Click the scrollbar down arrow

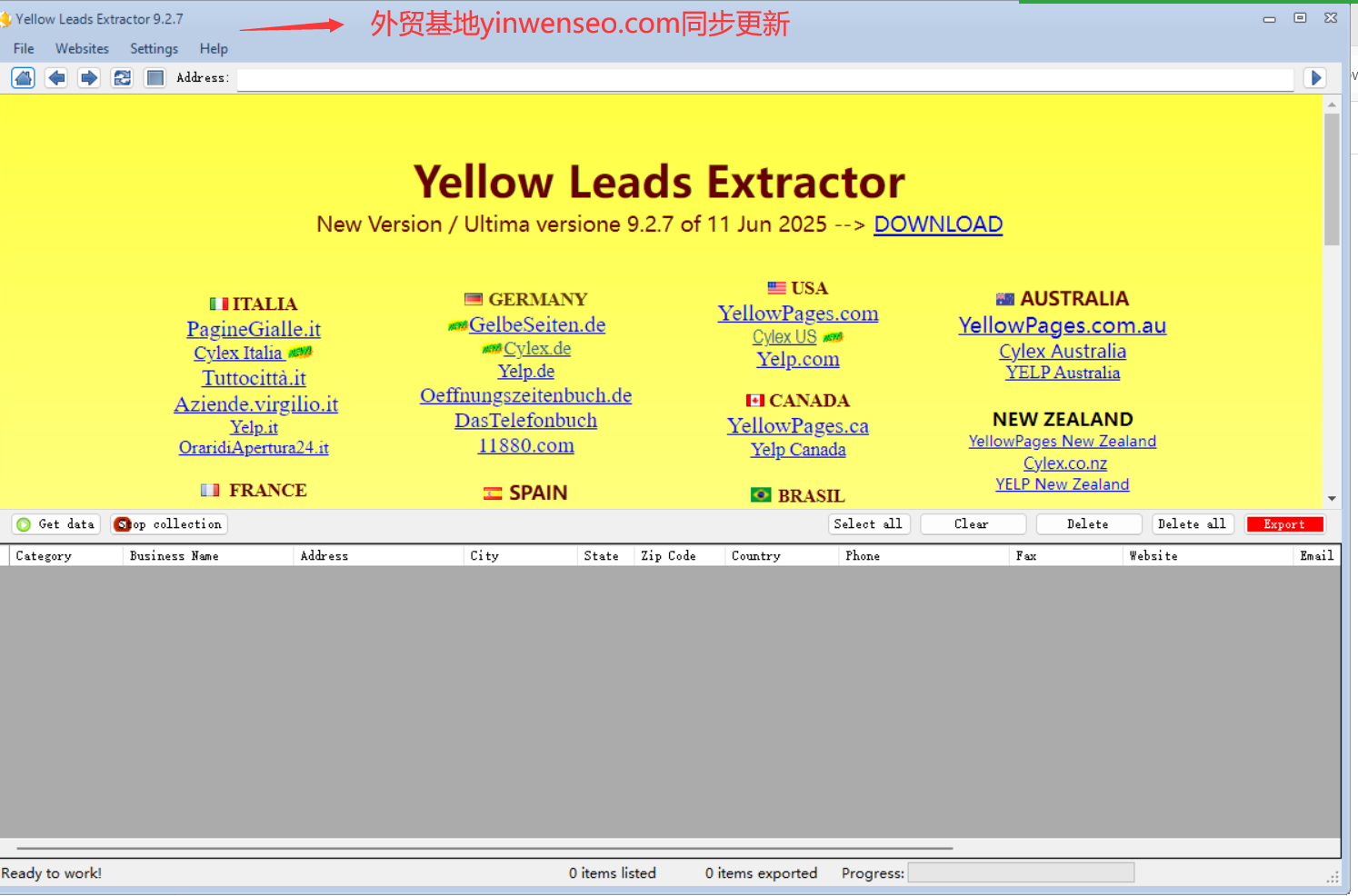click(x=1332, y=499)
